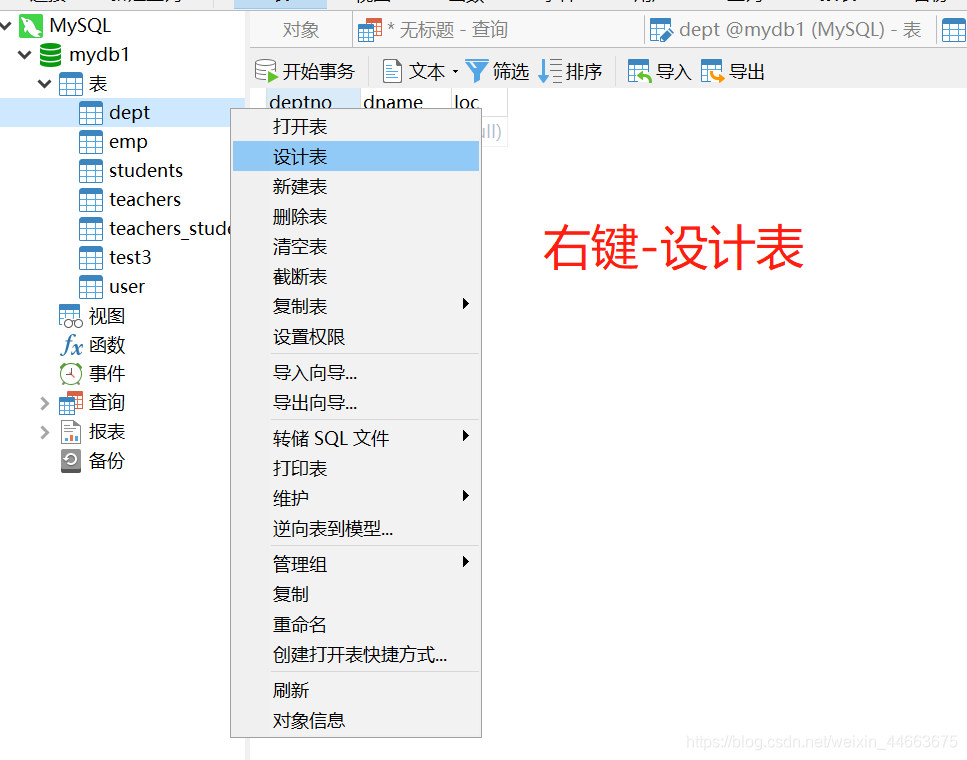
Task: Collapse the mydb1 database node
Action: click(x=25, y=55)
